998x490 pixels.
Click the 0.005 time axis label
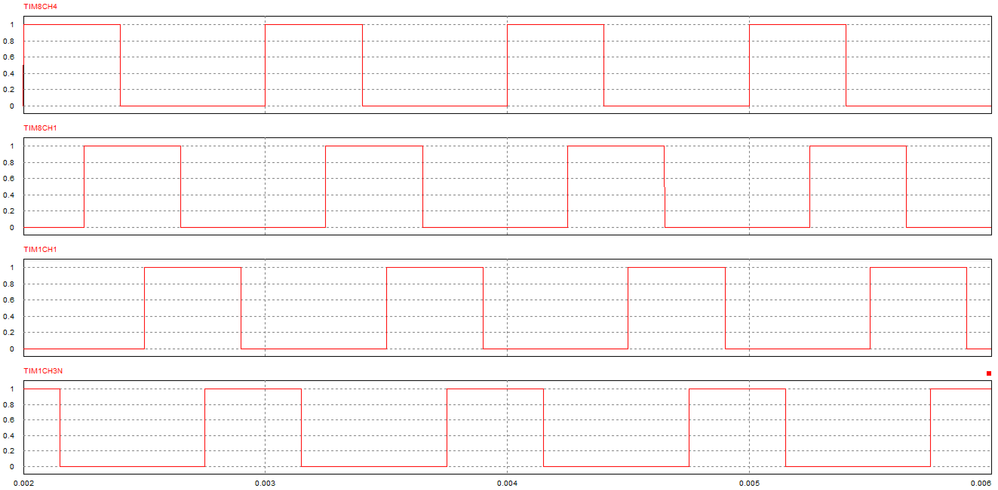[x=749, y=484]
